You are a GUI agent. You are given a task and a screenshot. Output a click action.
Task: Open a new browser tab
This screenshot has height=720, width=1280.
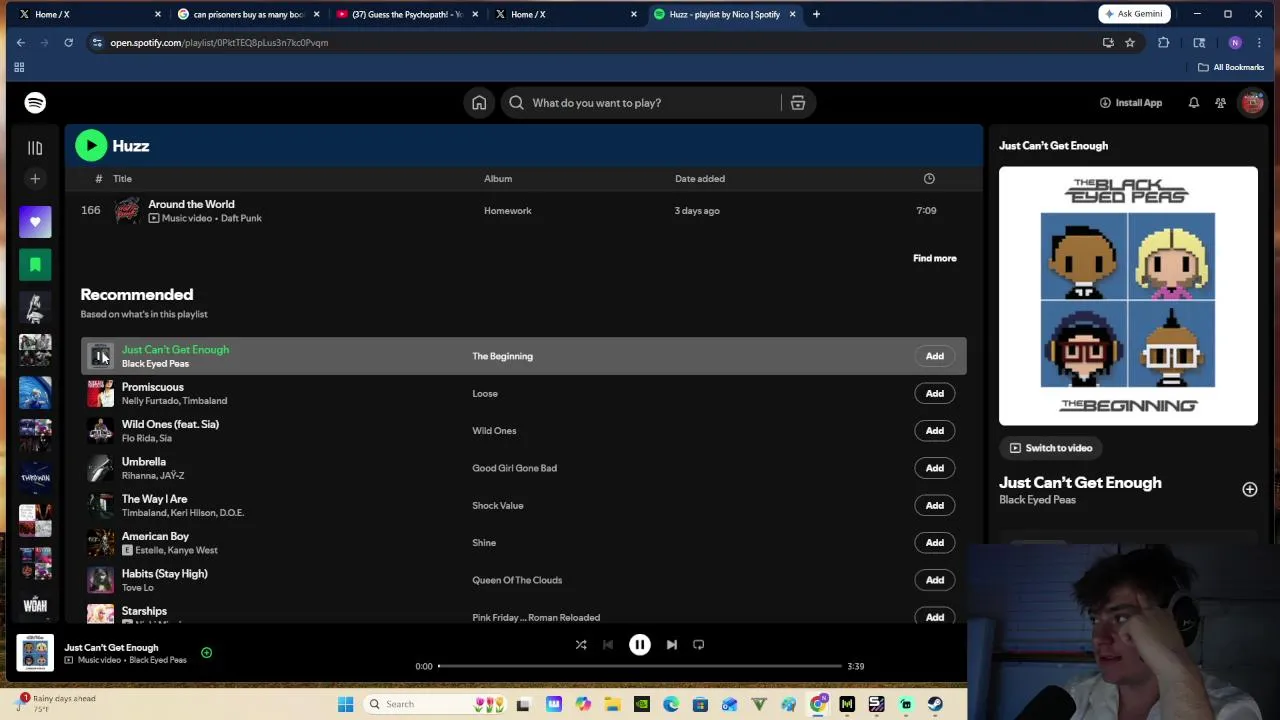816,14
